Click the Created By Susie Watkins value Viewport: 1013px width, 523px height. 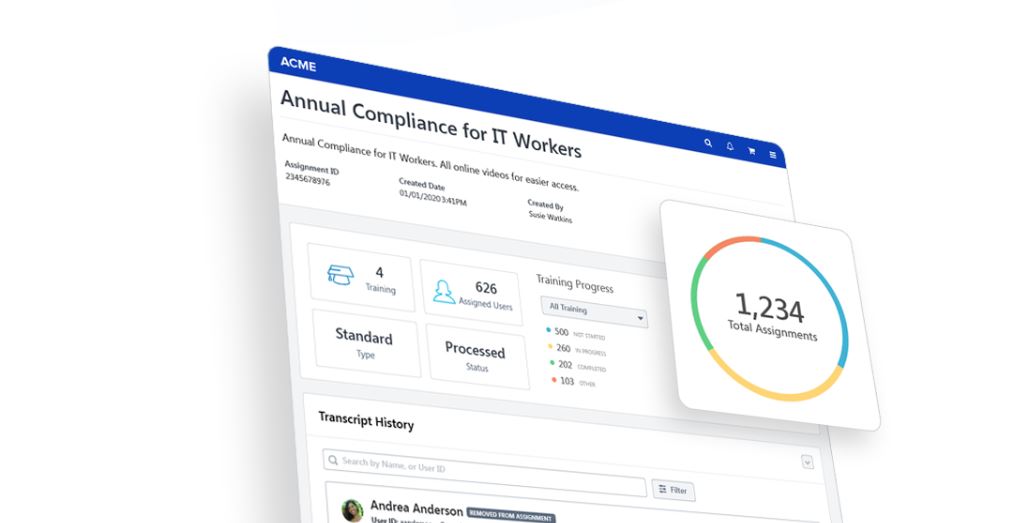point(550,216)
